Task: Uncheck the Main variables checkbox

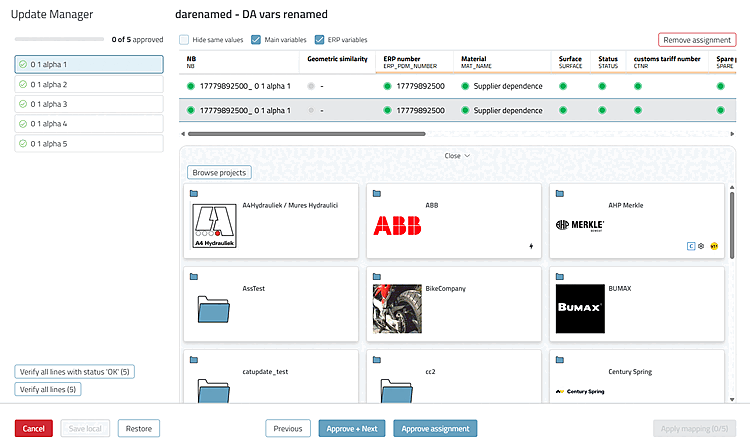Action: (x=256, y=40)
